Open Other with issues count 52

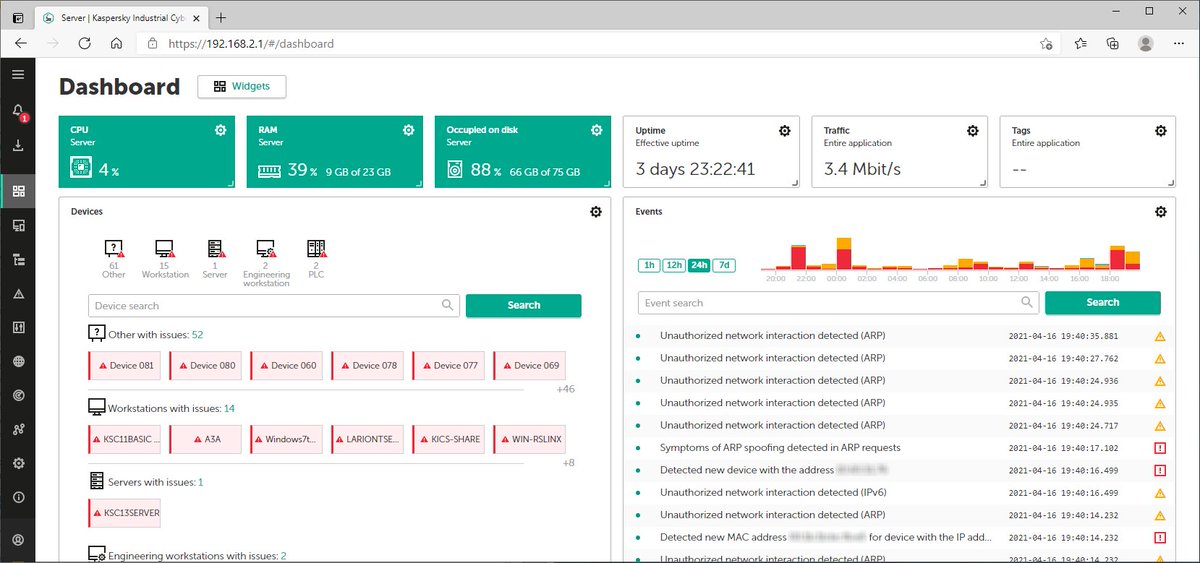click(x=197, y=335)
